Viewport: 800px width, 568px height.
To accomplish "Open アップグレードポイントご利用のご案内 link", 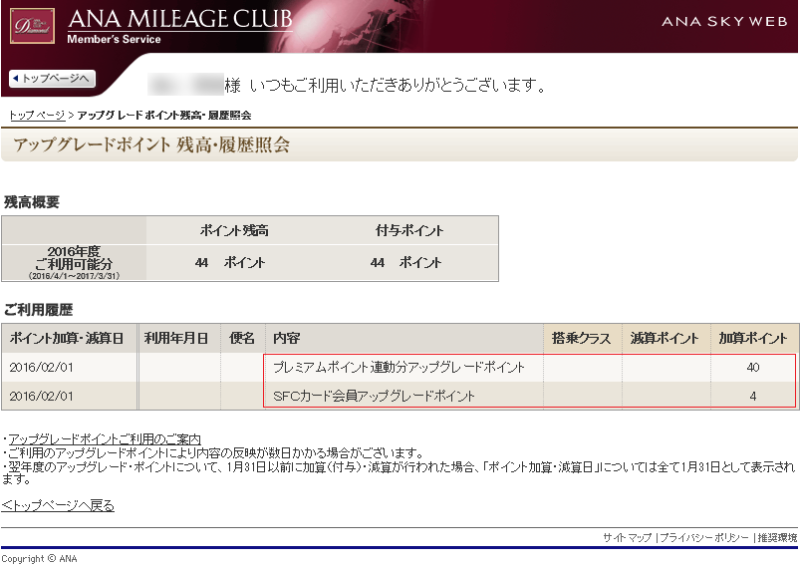I will pos(105,439).
